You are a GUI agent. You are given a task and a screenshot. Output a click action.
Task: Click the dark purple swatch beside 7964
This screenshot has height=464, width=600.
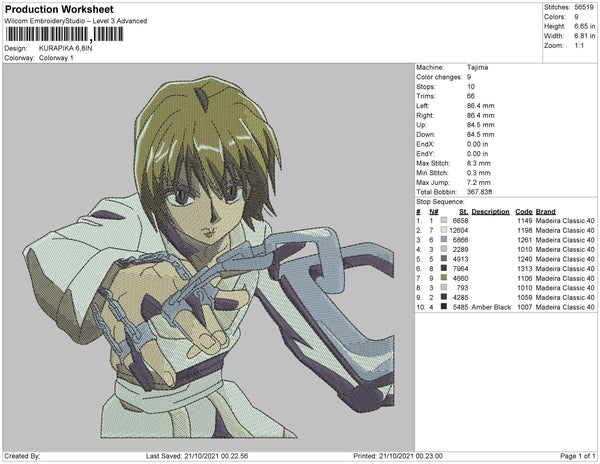(444, 268)
